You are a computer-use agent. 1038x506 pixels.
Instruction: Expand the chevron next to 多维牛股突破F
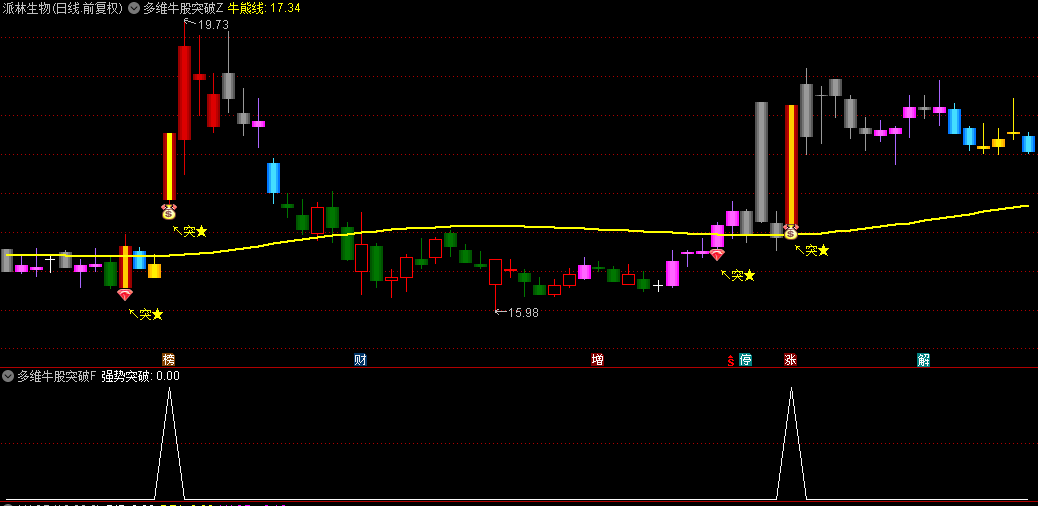click(8, 376)
